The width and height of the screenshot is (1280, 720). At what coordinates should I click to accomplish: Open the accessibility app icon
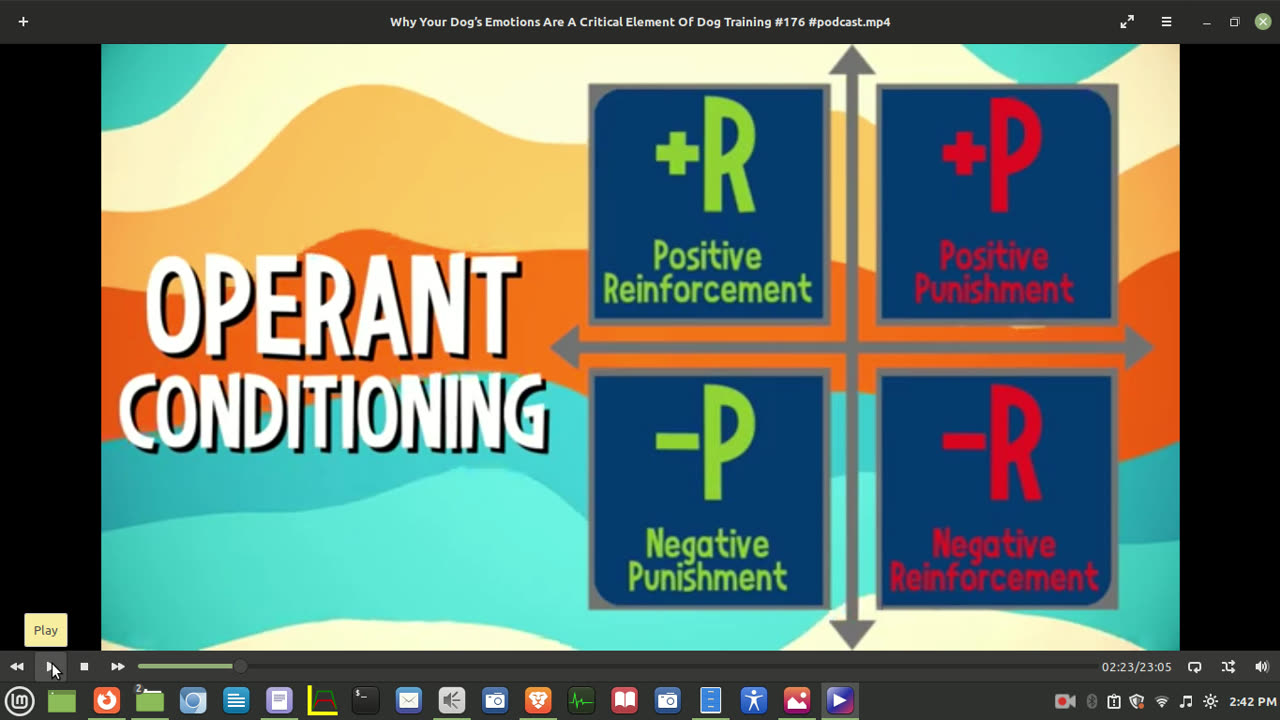point(754,701)
